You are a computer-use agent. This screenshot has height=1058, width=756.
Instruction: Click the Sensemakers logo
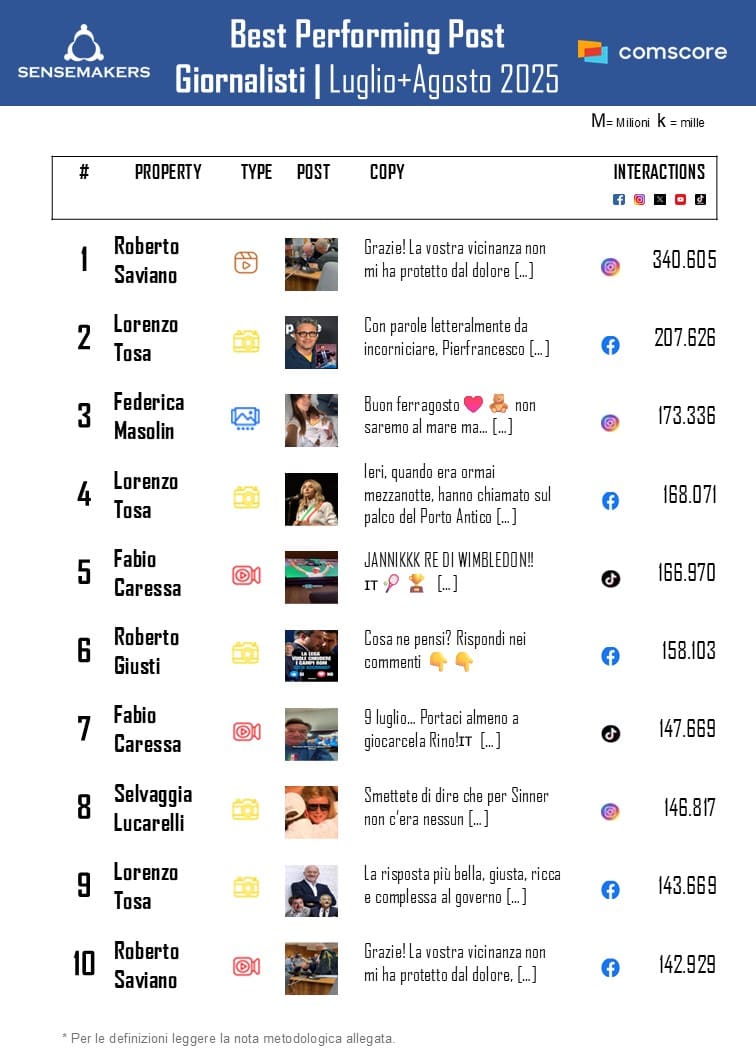pos(84,52)
